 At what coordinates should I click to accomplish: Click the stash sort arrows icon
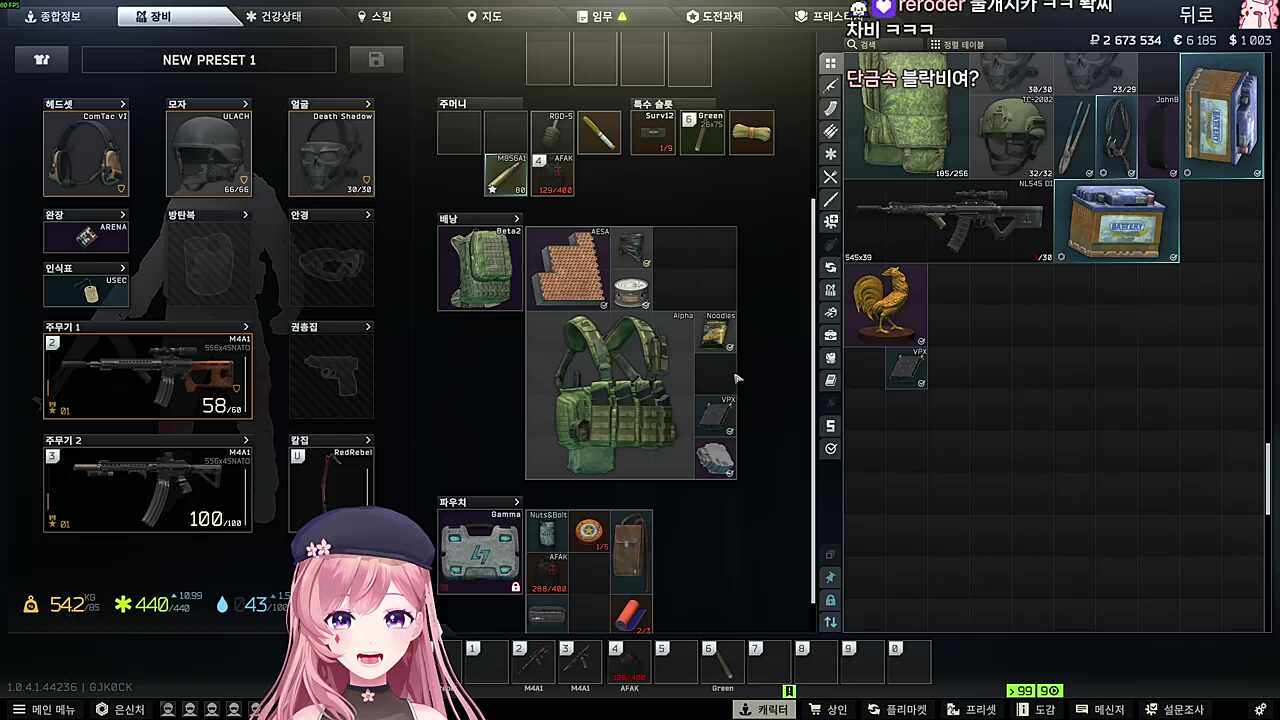[x=830, y=622]
